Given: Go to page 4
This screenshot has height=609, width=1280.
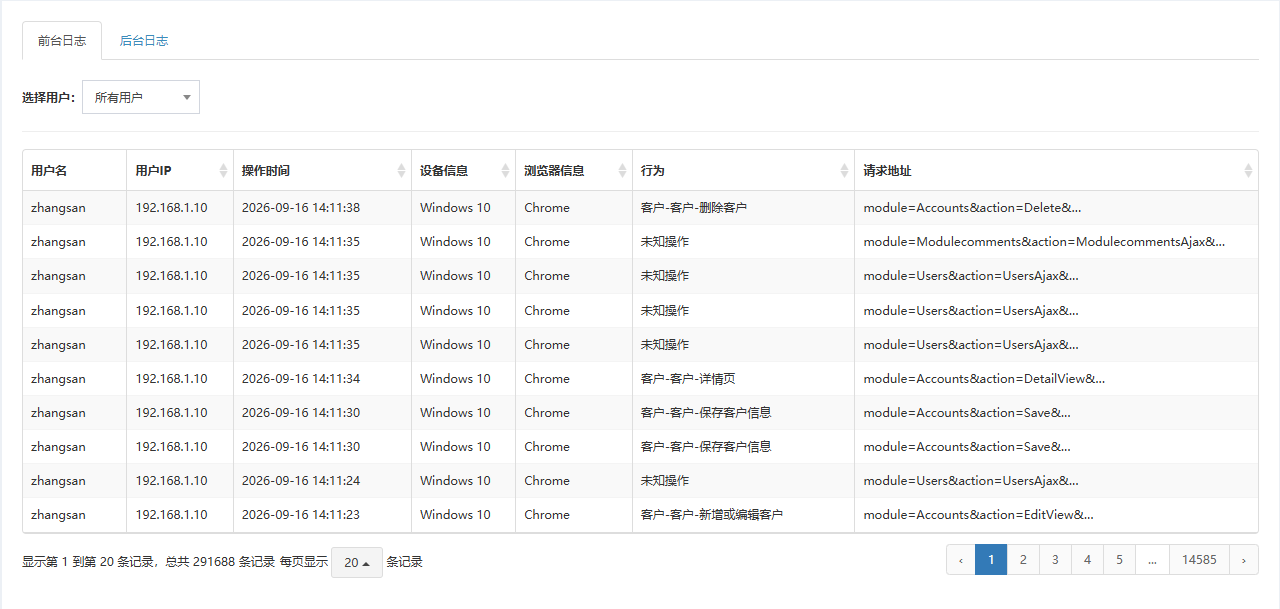Looking at the screenshot, I should [x=1087, y=560].
